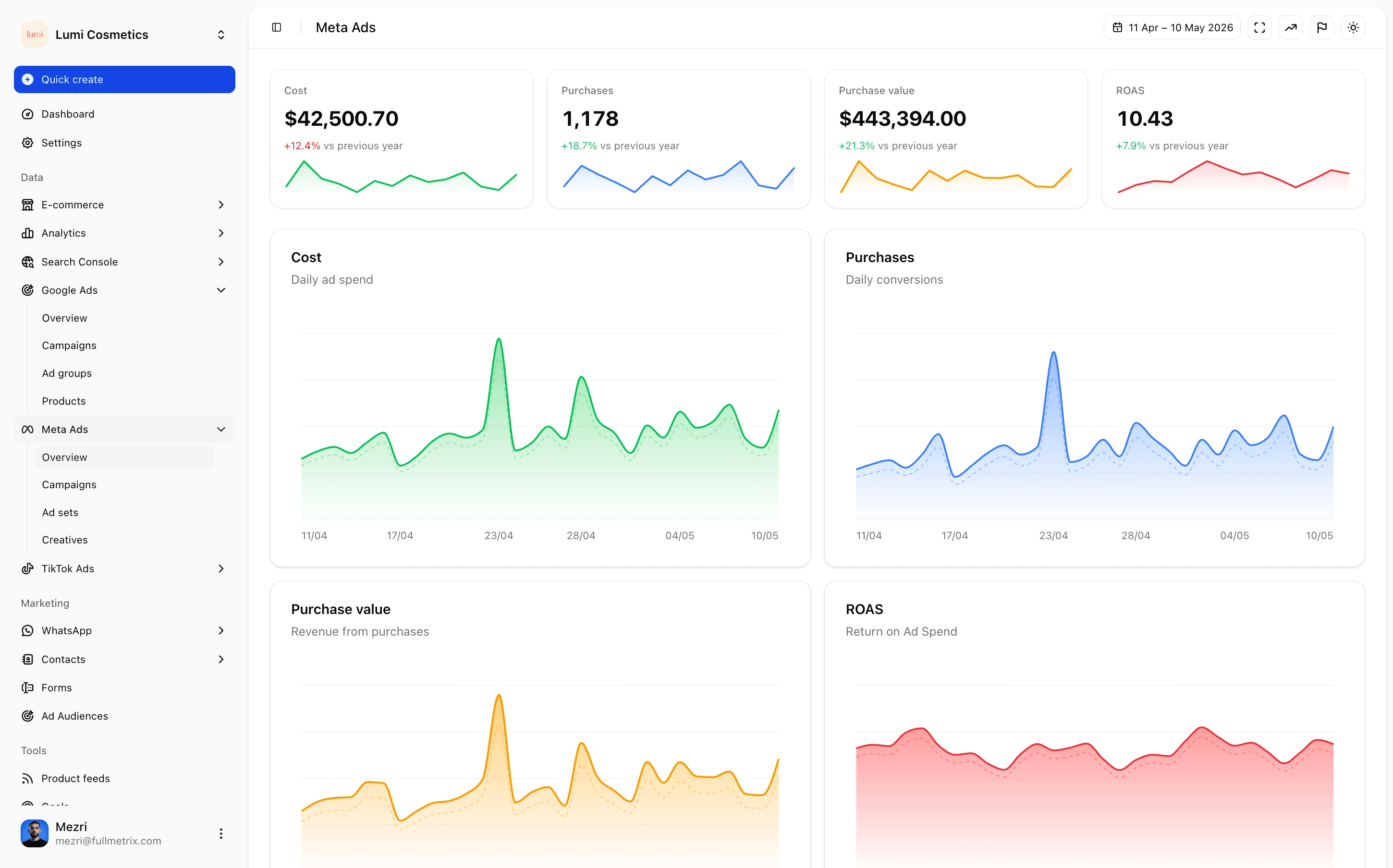
Task: Collapse the Meta Ads section chevron
Action: click(x=221, y=429)
